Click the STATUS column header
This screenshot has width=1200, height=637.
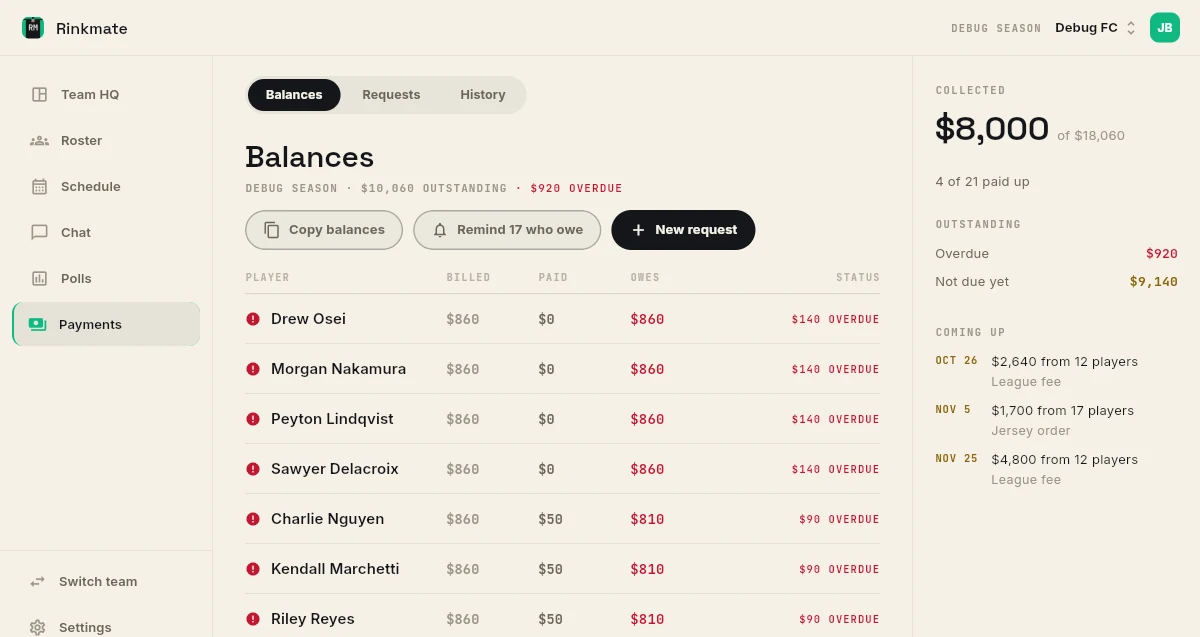[x=858, y=277]
